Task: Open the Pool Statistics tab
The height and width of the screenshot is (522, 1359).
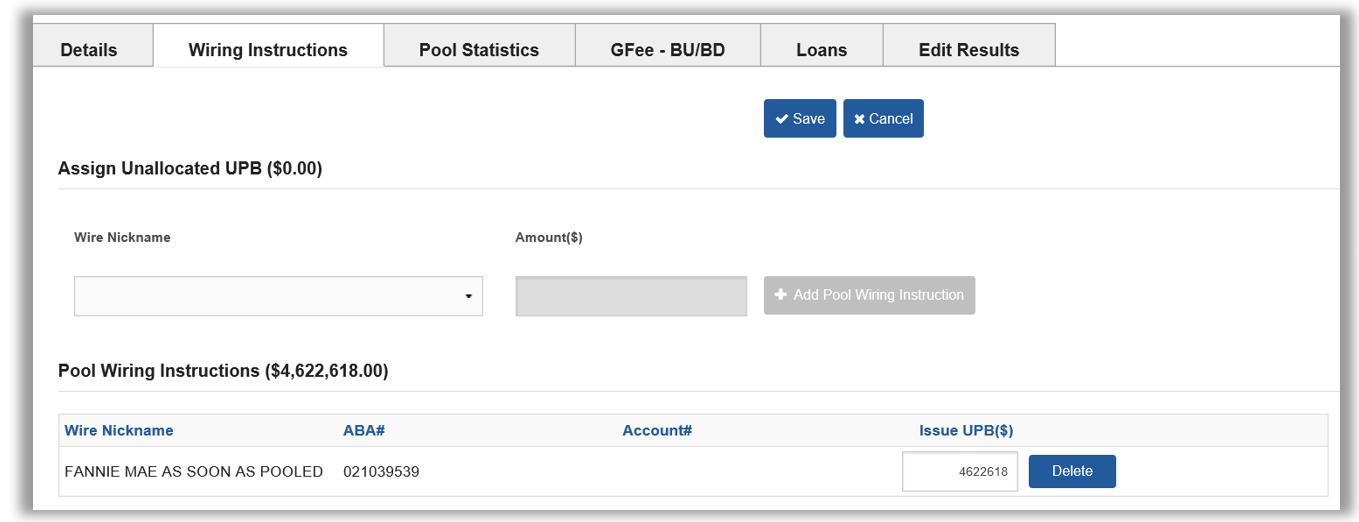Action: [x=479, y=49]
